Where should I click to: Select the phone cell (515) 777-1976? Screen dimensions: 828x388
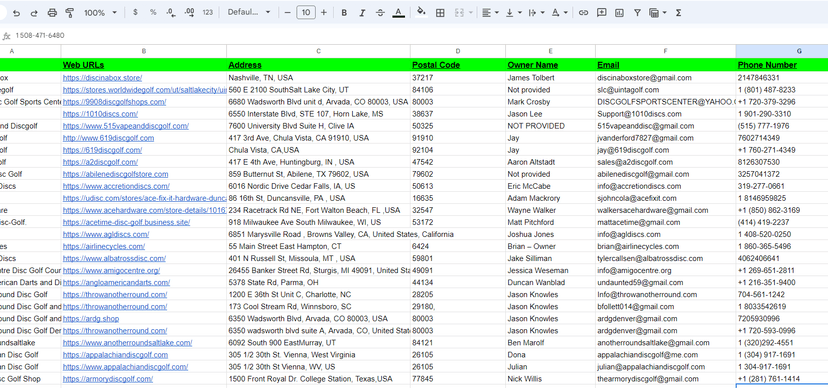click(782, 126)
